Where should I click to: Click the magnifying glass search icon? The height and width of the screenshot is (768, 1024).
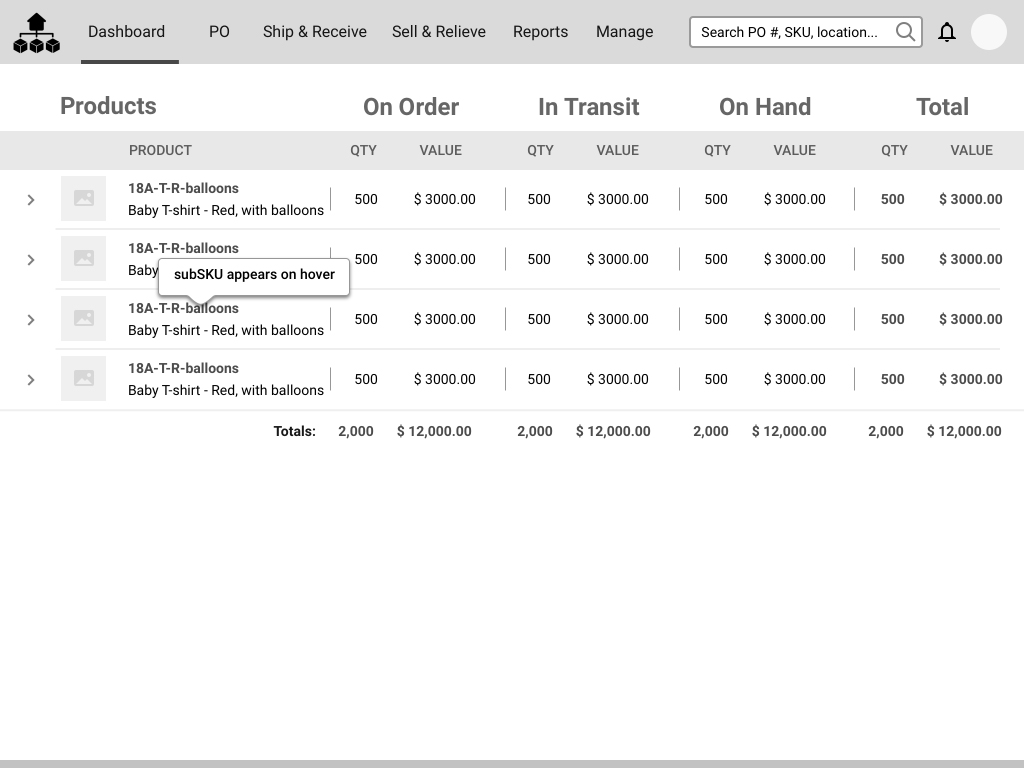[x=905, y=32]
